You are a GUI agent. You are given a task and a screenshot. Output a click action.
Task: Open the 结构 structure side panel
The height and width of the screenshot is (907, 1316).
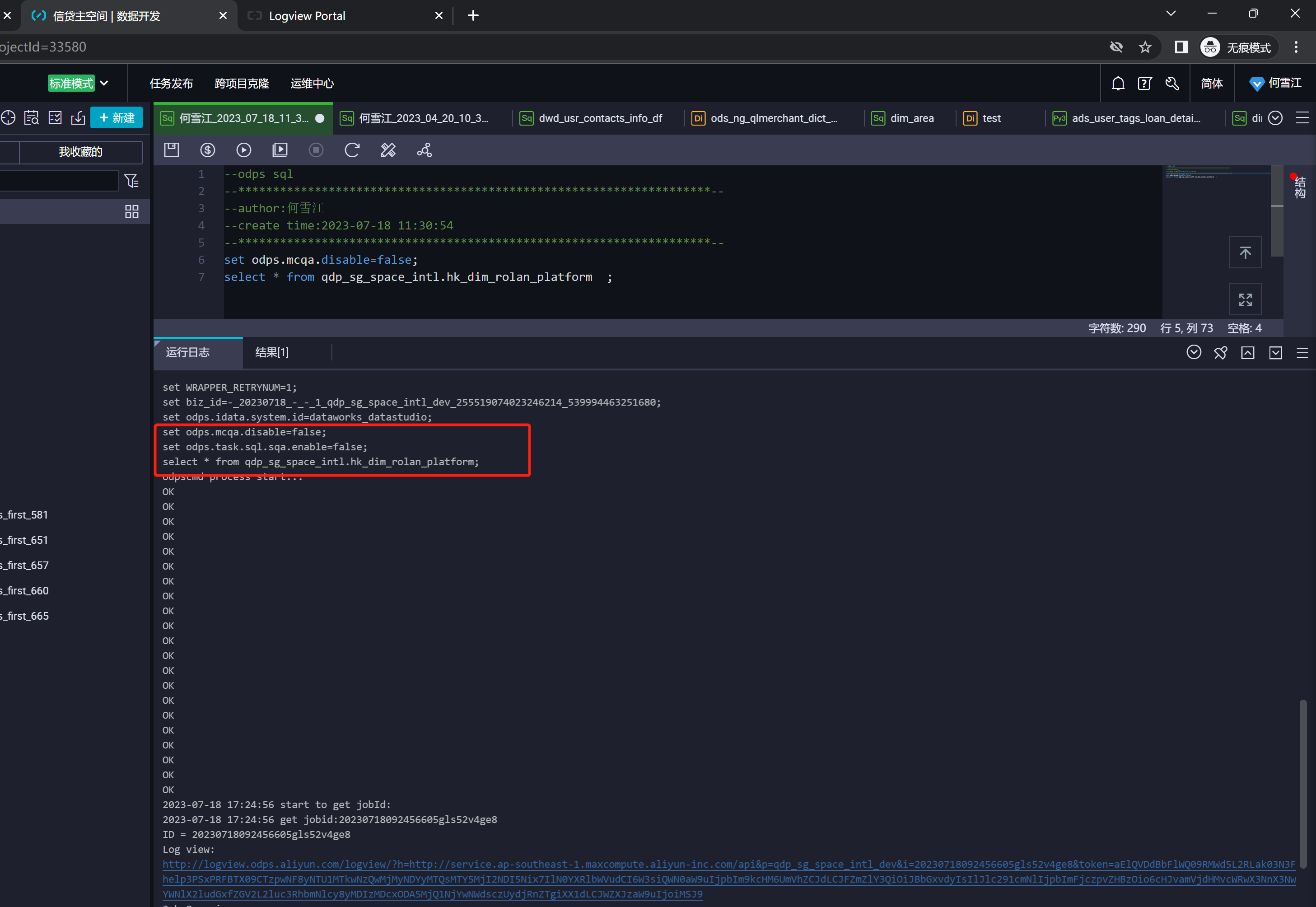coord(1300,187)
